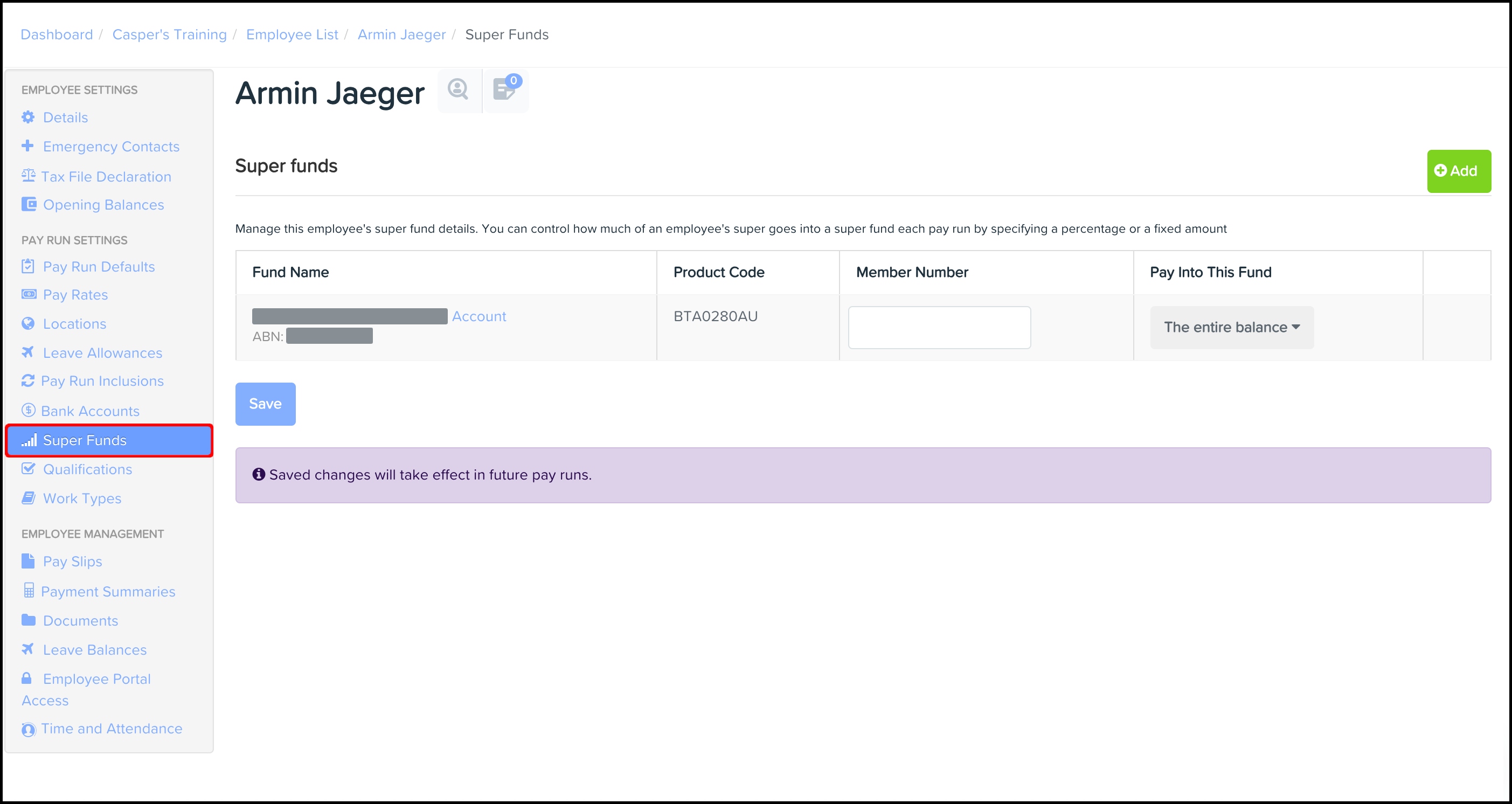This screenshot has height=804, width=1512.
Task: Click the Employee Portal Access lock icon
Action: [x=27, y=678]
